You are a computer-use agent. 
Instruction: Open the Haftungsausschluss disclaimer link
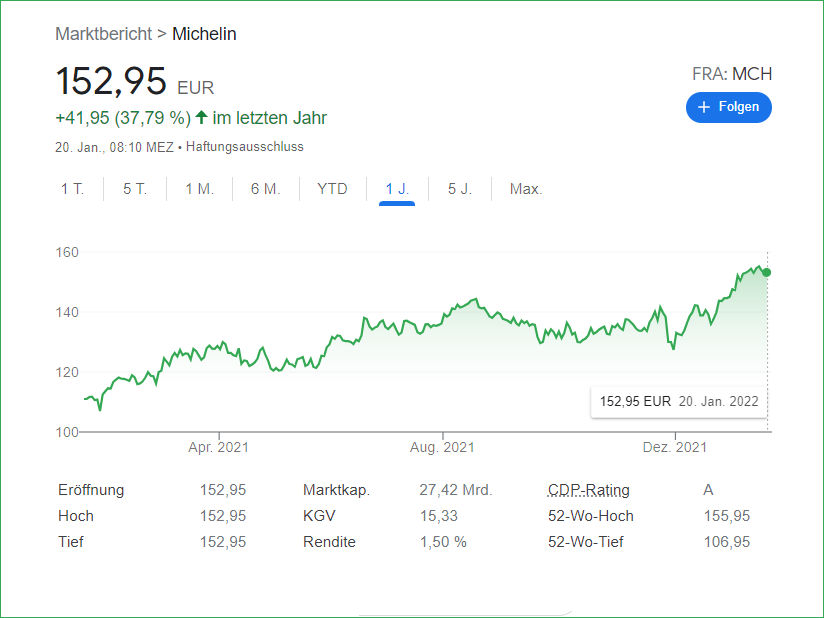click(x=245, y=147)
